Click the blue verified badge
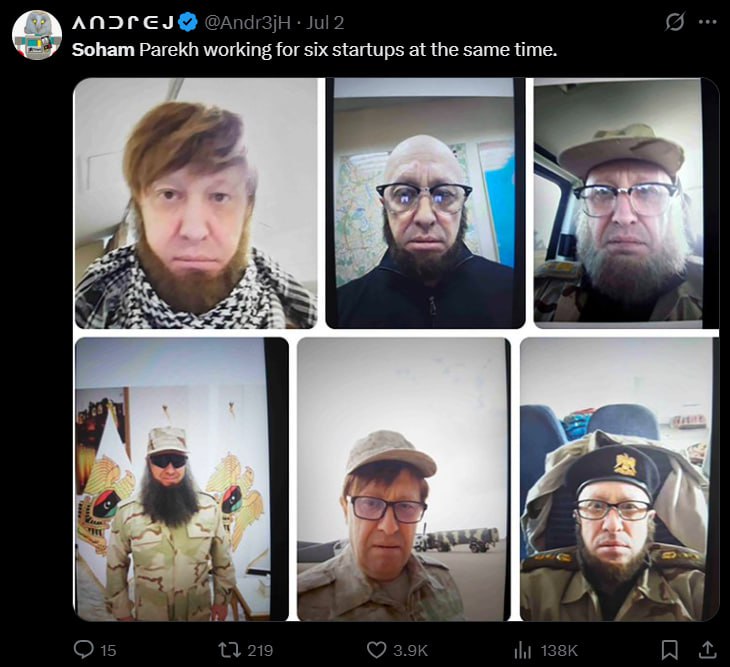 click(x=188, y=22)
